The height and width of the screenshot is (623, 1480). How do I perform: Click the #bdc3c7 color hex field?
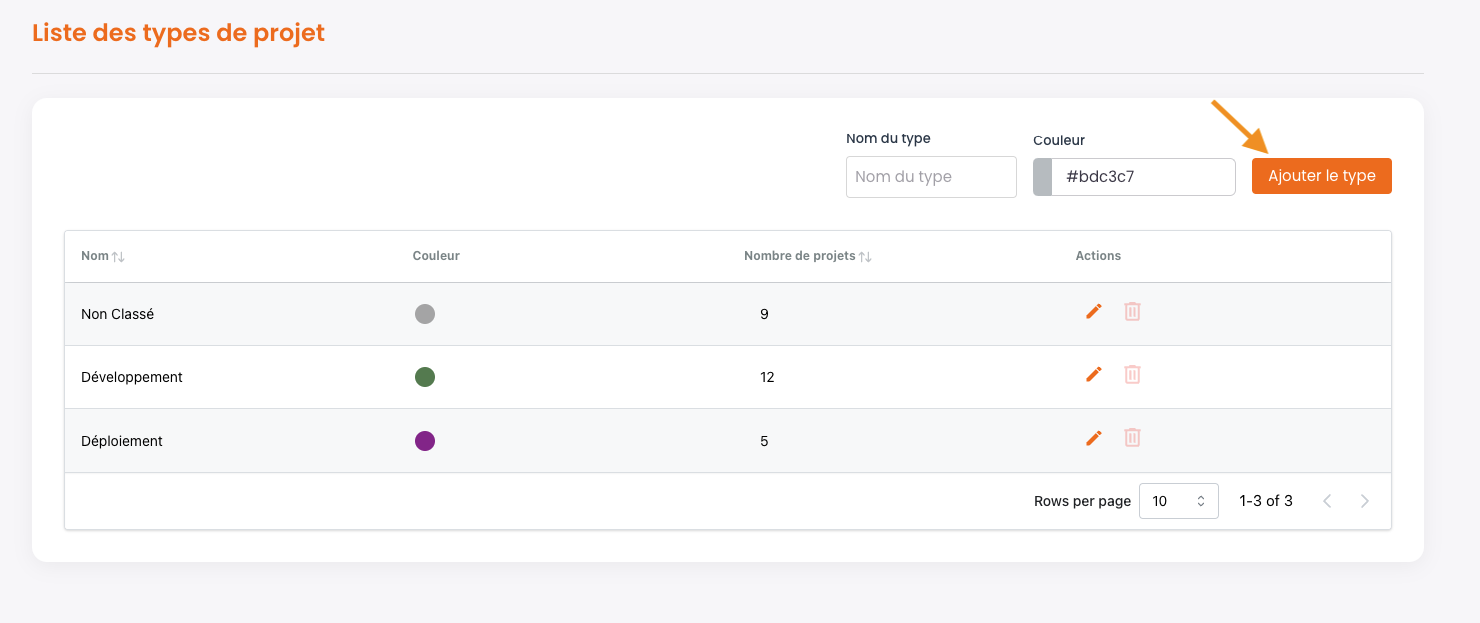tap(1143, 177)
